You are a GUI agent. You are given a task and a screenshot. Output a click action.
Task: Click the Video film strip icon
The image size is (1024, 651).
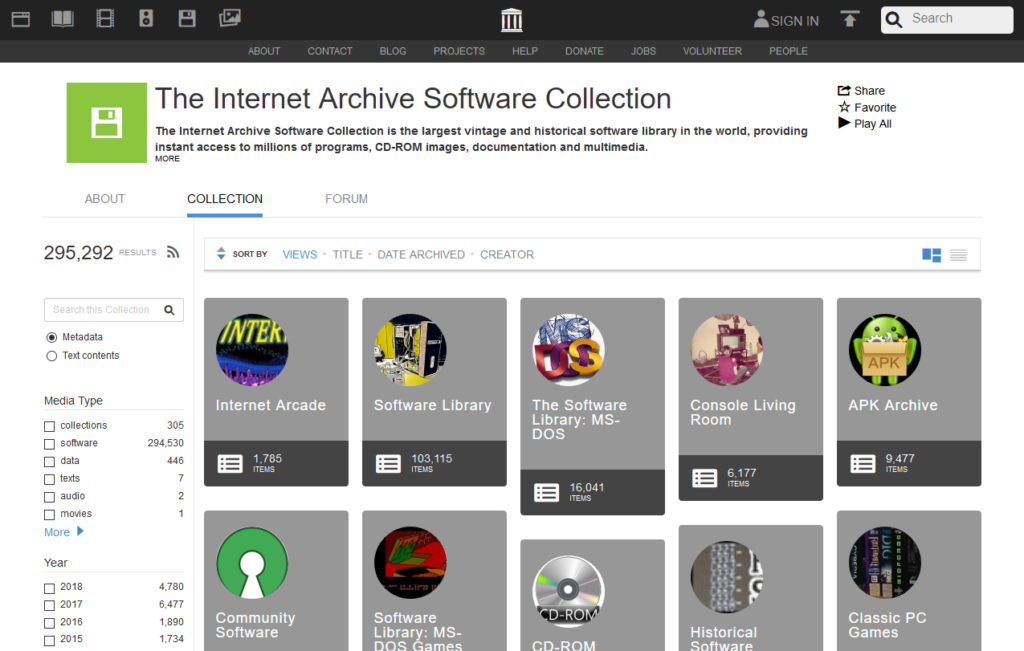tap(105, 18)
